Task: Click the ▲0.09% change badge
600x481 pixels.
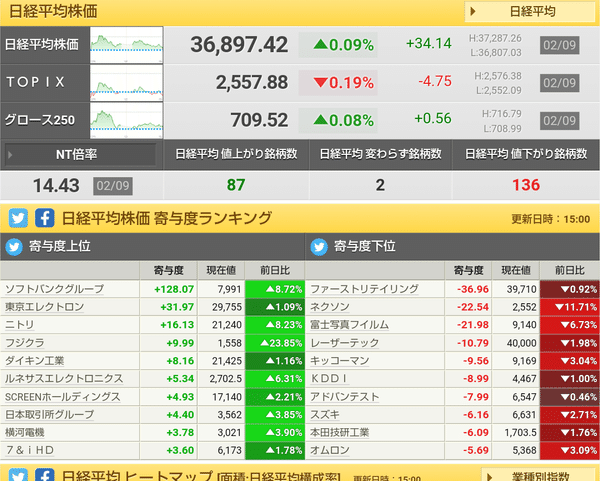Action: tap(338, 45)
